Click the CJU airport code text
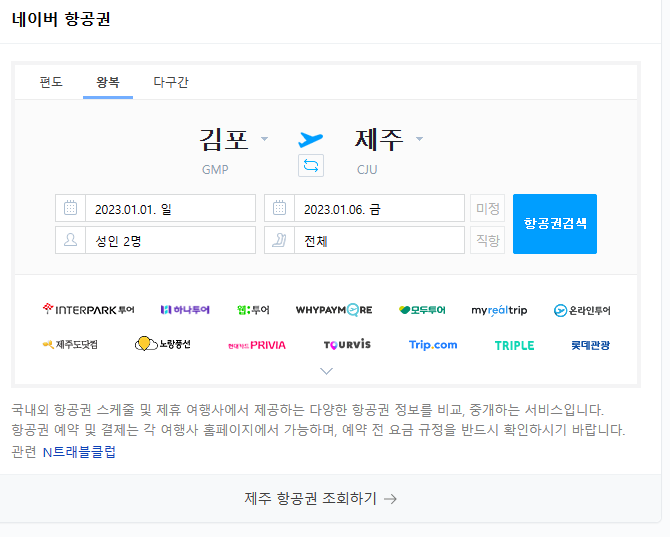Viewport: 670px width, 537px height. [x=367, y=170]
